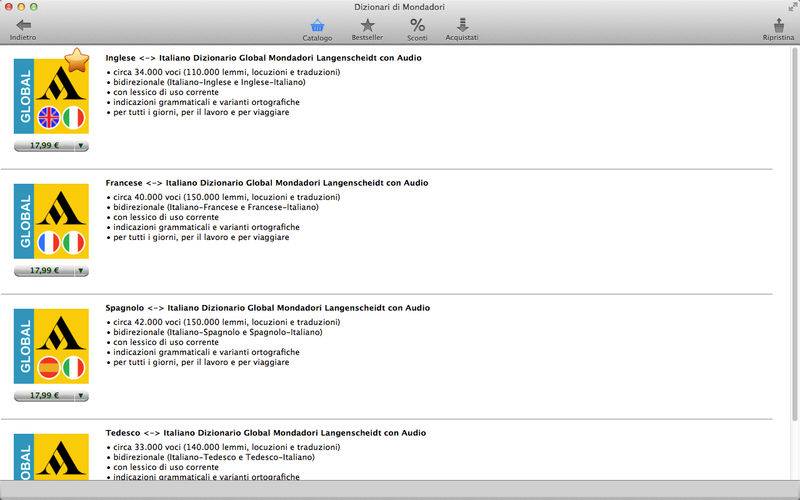Click 'bidirezionale (Italiano-Francese e Francese-Italiano)' text
Screen dimensions: 800x500
coord(213,207)
